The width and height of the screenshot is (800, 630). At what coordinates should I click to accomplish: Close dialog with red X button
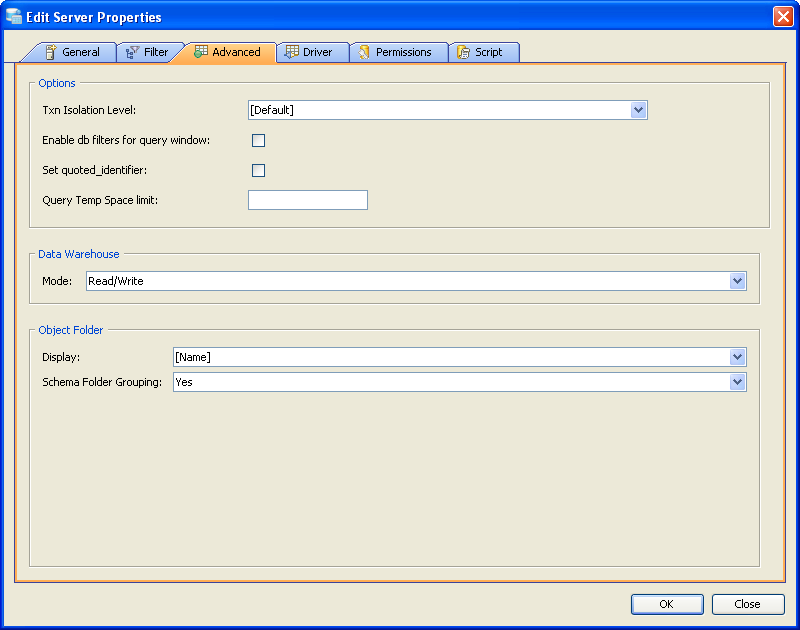[783, 16]
